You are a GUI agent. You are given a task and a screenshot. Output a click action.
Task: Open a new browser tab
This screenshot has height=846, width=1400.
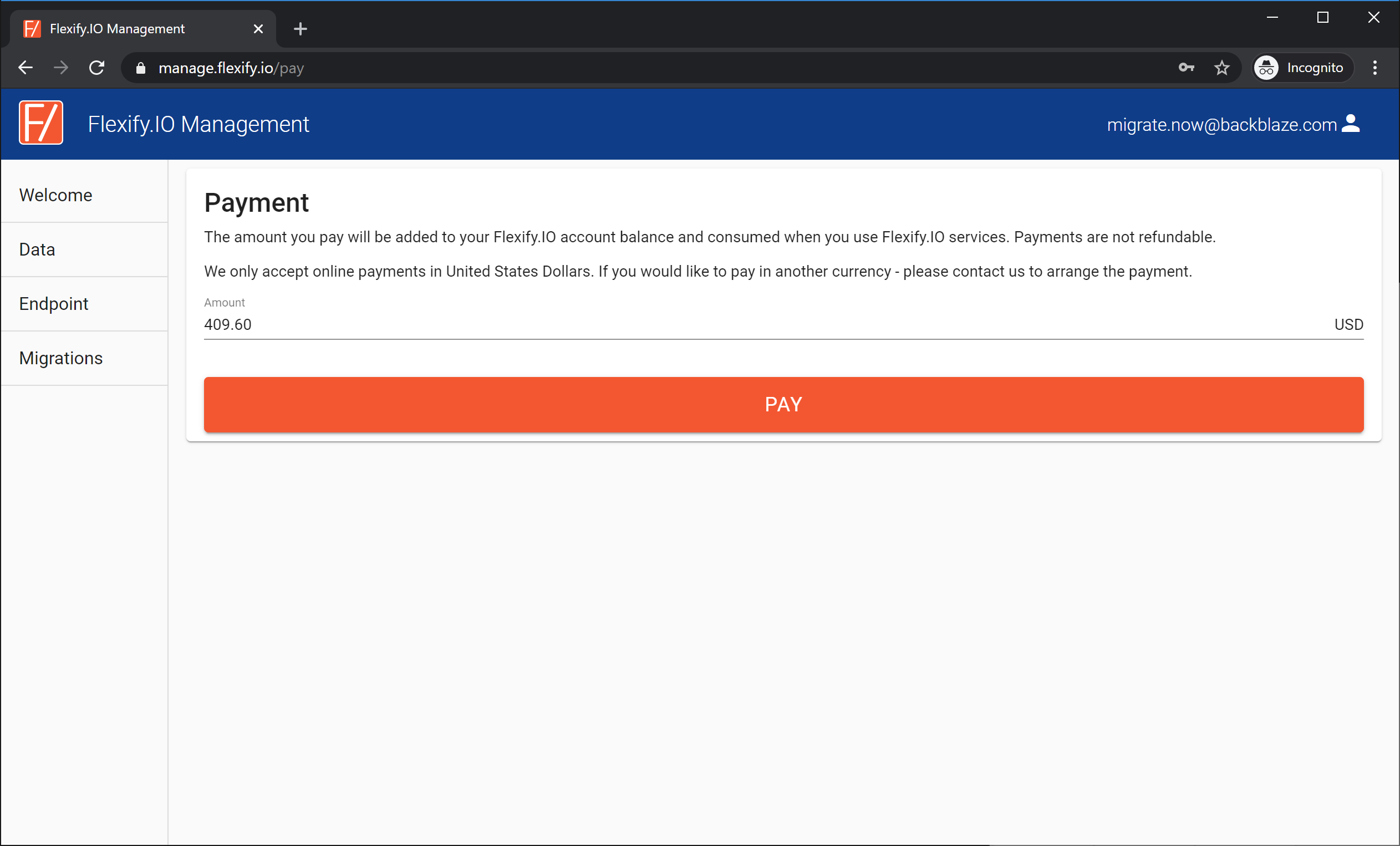tap(301, 28)
